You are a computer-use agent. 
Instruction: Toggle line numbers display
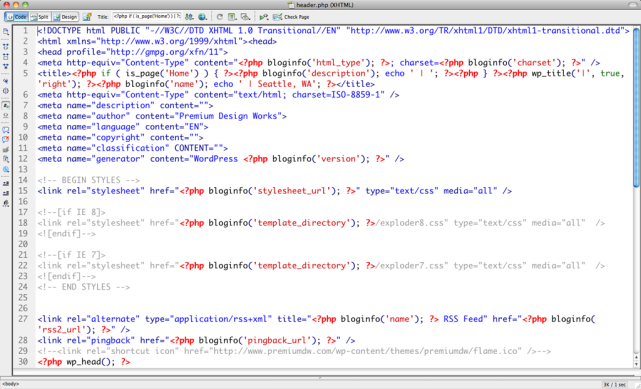click(x=6, y=105)
